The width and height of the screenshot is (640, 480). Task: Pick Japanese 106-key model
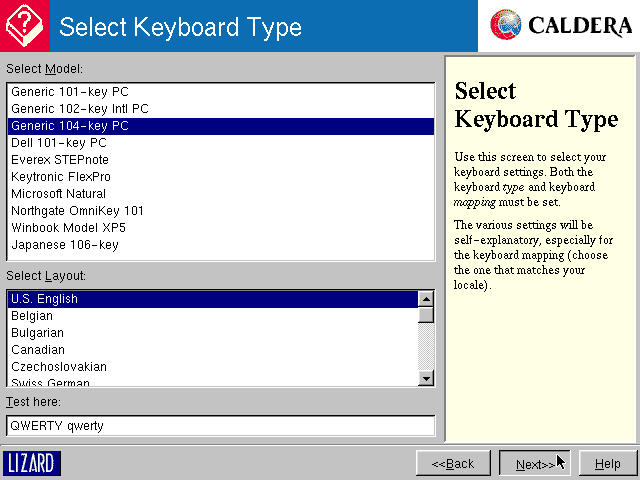coord(64,245)
